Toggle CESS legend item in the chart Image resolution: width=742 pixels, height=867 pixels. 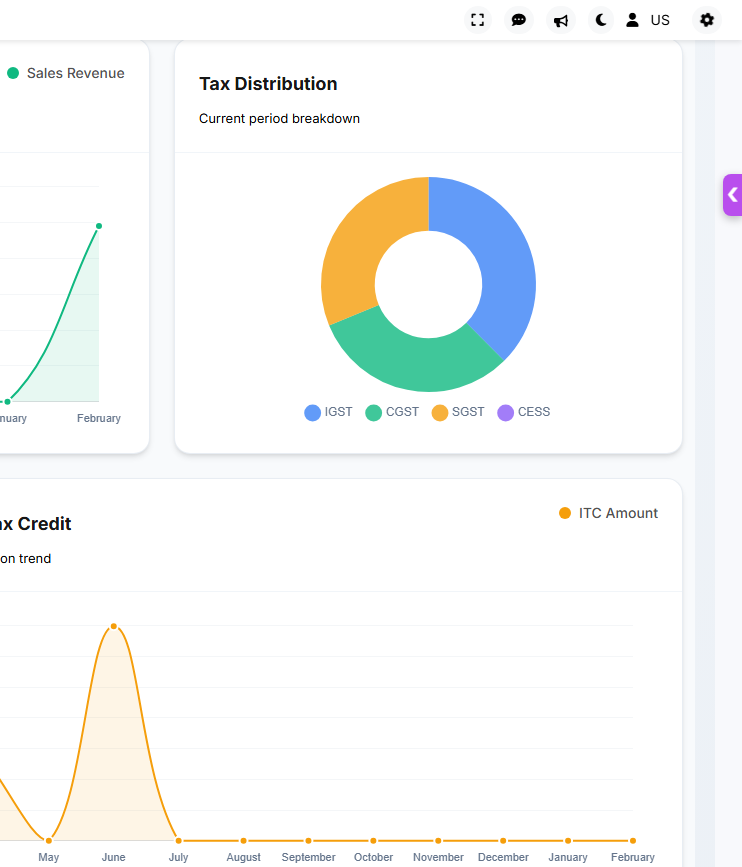pos(524,412)
